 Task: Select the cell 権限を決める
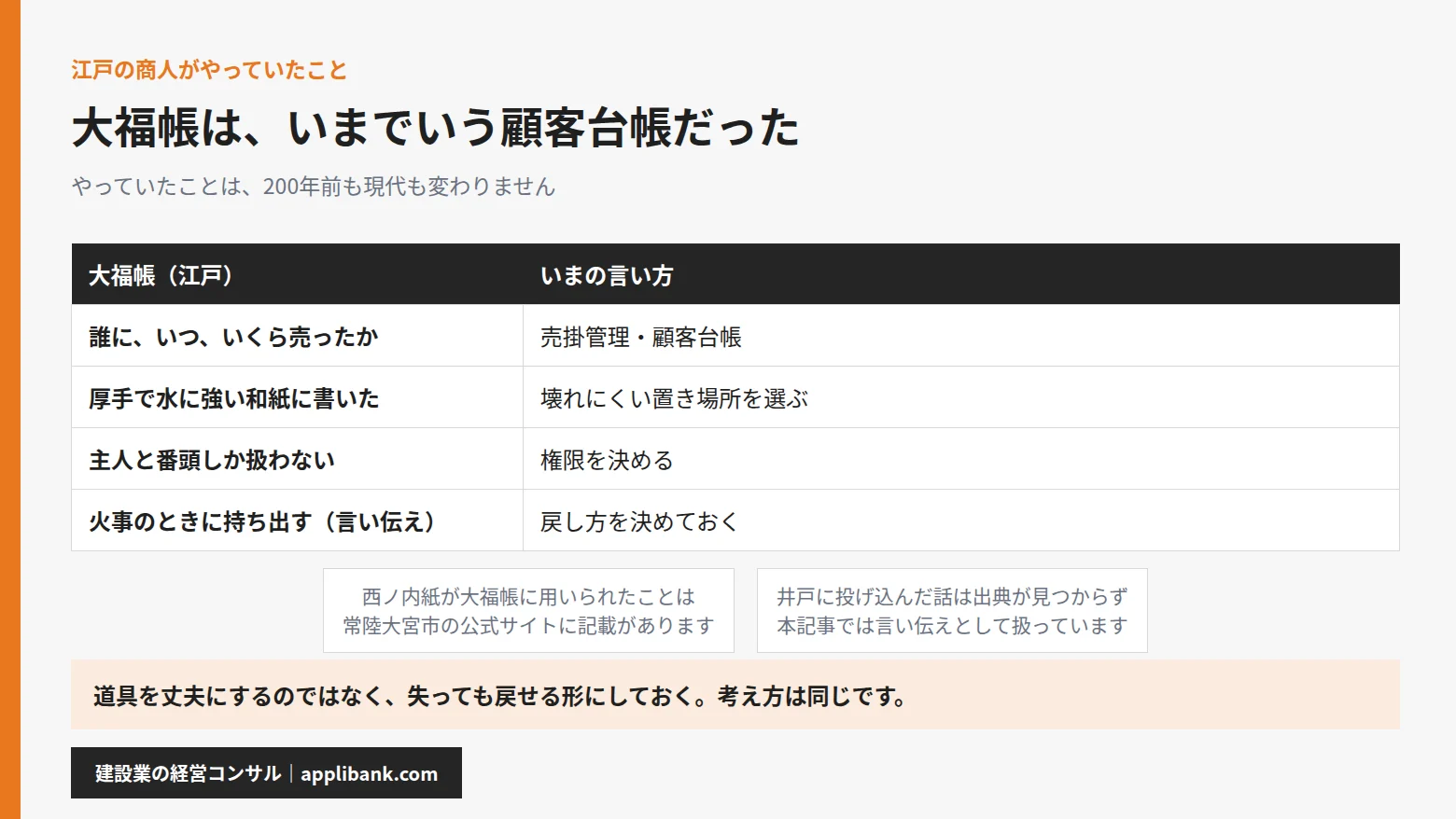click(961, 460)
